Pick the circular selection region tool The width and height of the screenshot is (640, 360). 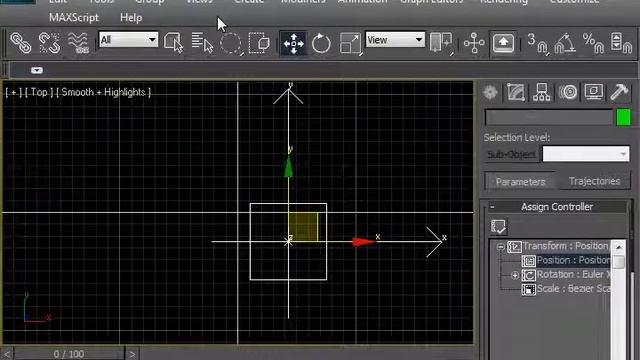pyautogui.click(x=231, y=43)
